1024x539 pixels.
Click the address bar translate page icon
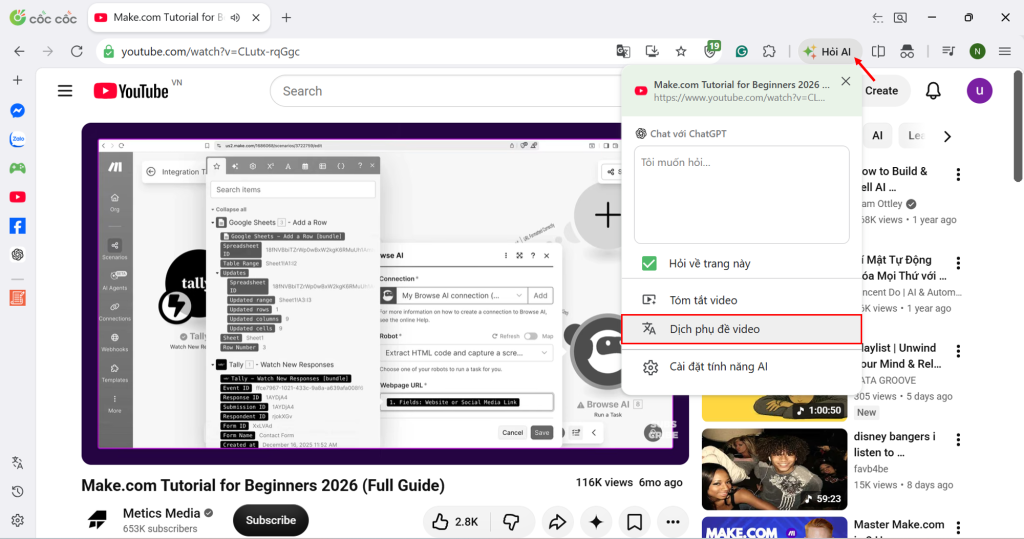(623, 51)
